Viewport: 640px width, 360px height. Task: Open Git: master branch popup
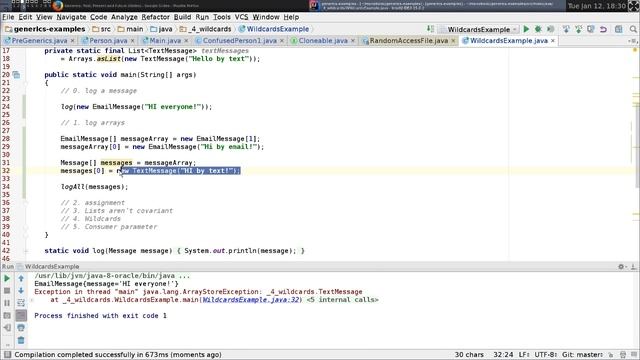click(x=582, y=355)
